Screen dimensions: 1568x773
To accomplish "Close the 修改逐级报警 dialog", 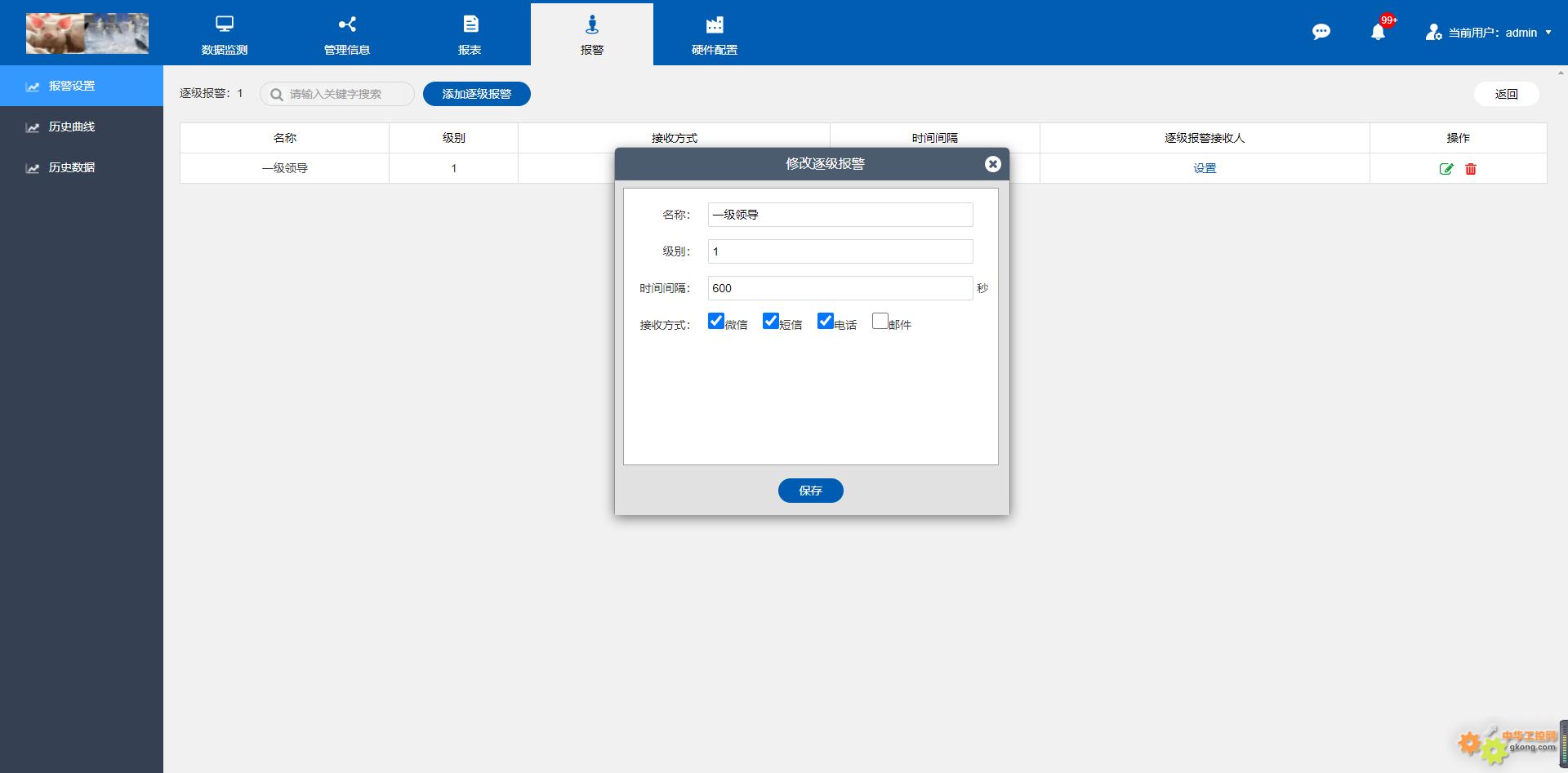I will click(993, 164).
